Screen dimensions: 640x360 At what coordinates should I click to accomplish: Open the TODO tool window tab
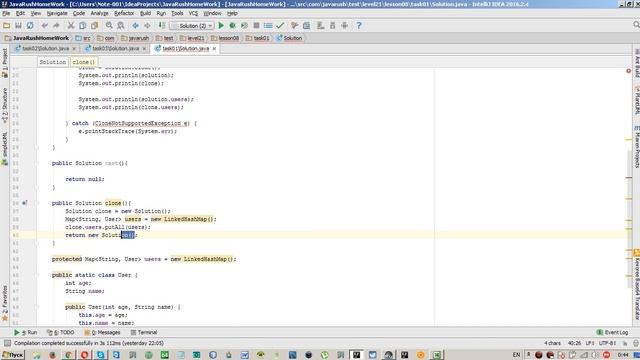click(60, 332)
